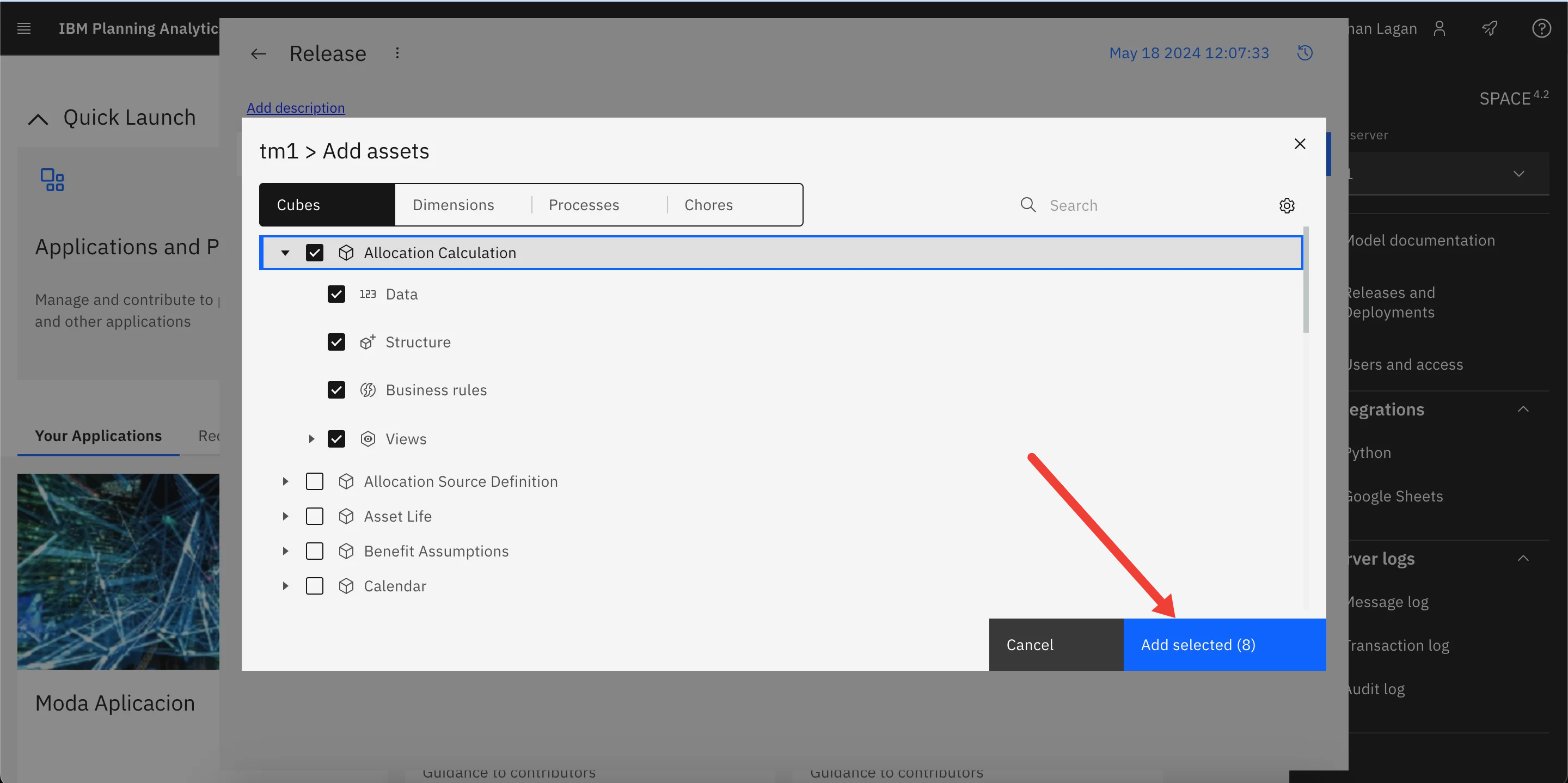The image size is (1568, 783).
Task: Open the Moda Aplicacion thumbnail
Action: point(118,572)
